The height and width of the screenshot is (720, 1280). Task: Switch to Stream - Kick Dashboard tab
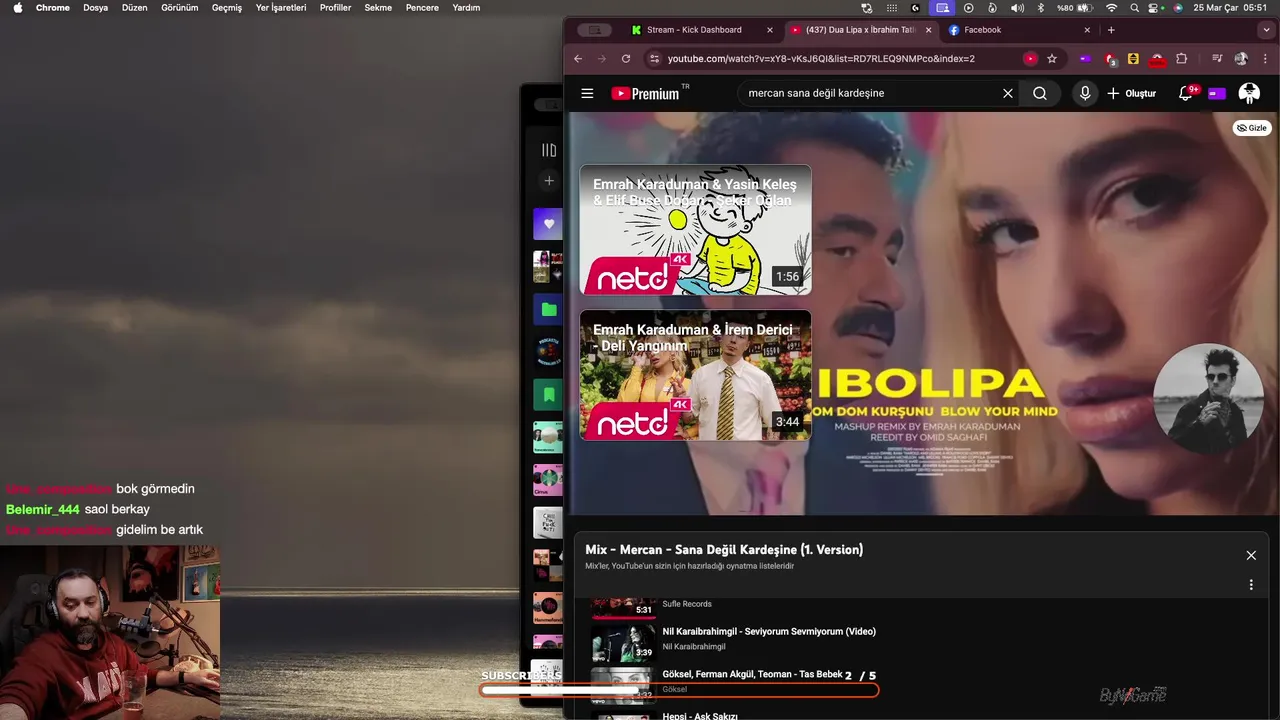click(695, 30)
